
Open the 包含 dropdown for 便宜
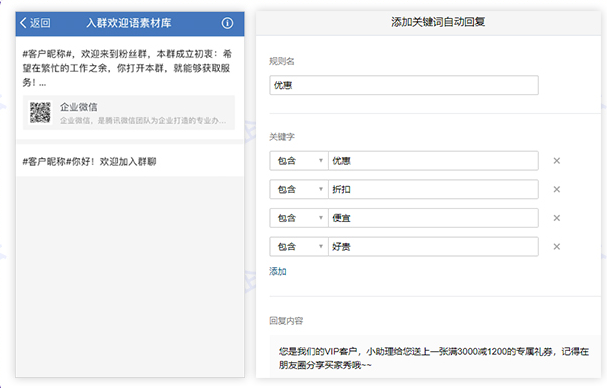point(299,218)
